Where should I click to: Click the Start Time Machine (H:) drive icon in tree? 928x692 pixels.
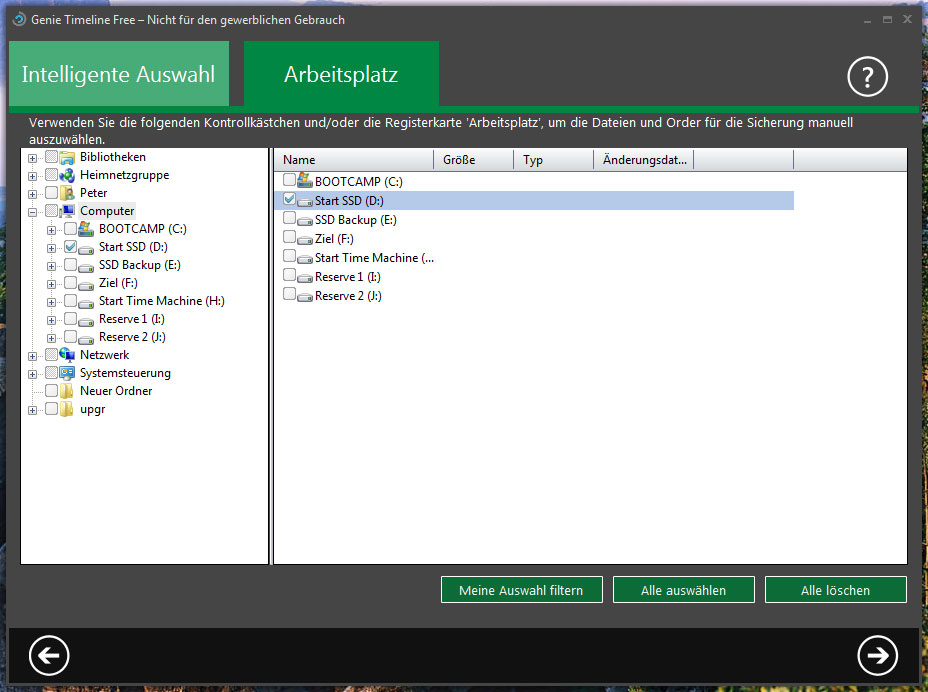pyautogui.click(x=86, y=304)
